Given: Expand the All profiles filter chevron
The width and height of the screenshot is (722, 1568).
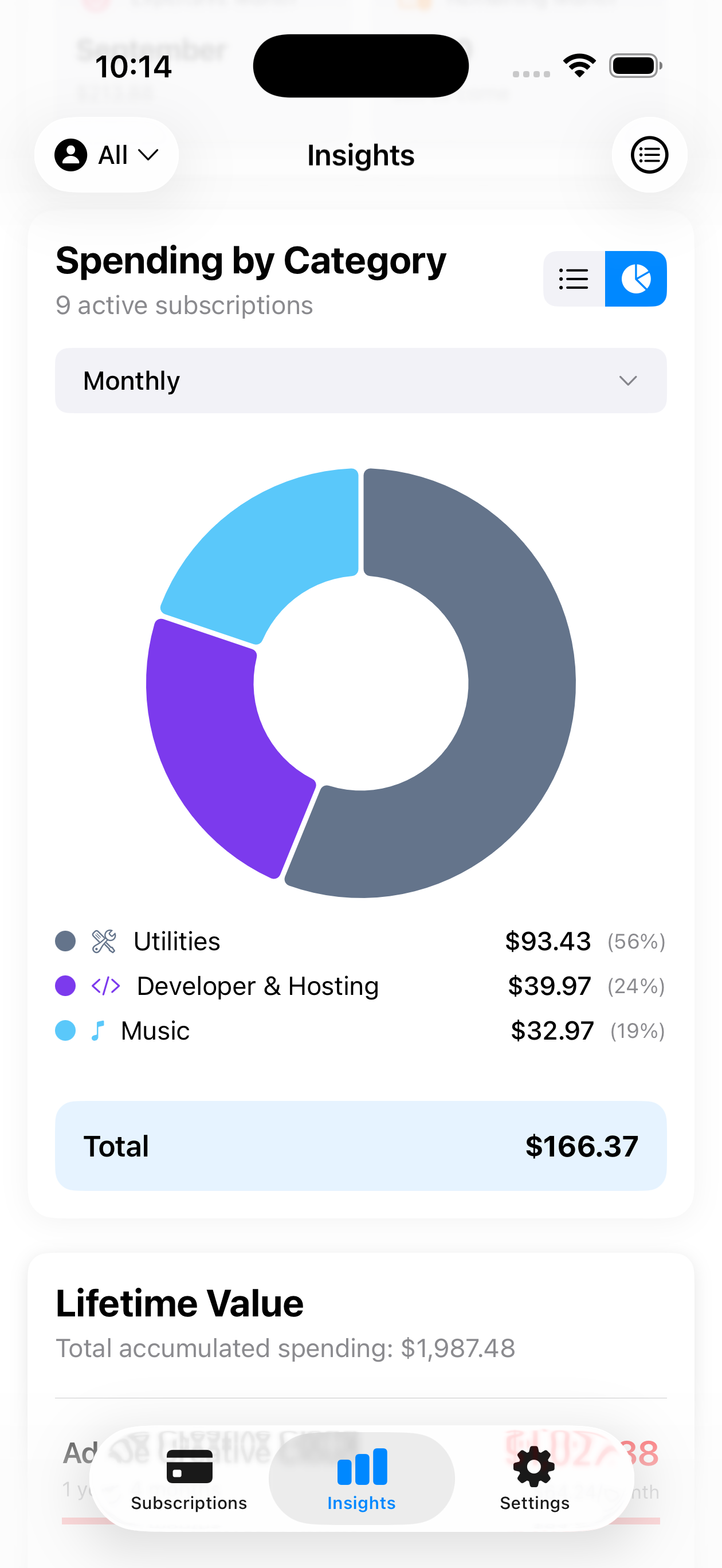Looking at the screenshot, I should tap(148, 155).
